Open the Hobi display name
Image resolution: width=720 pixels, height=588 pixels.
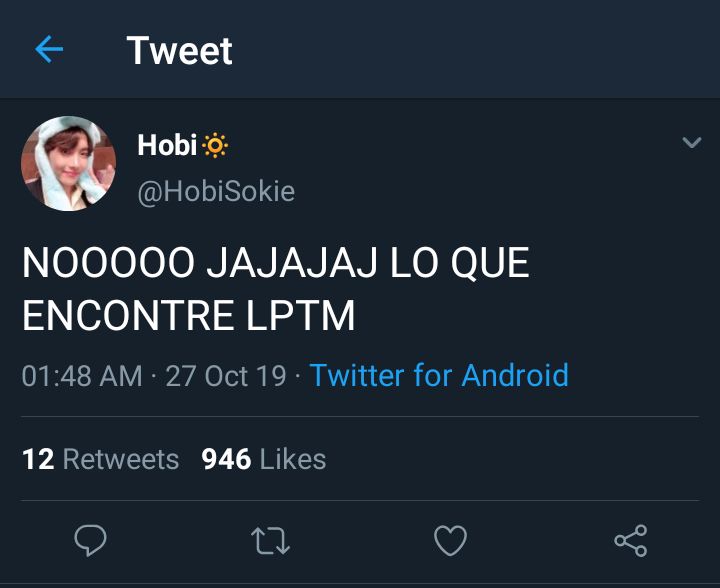click(167, 145)
